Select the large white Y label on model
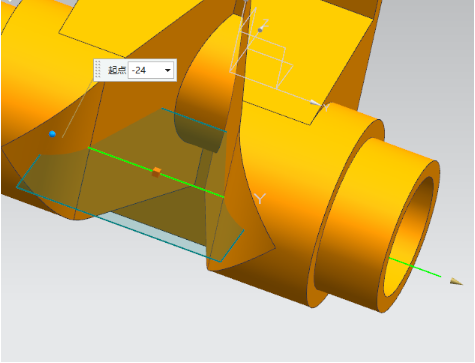The width and height of the screenshot is (475, 363). (260, 199)
